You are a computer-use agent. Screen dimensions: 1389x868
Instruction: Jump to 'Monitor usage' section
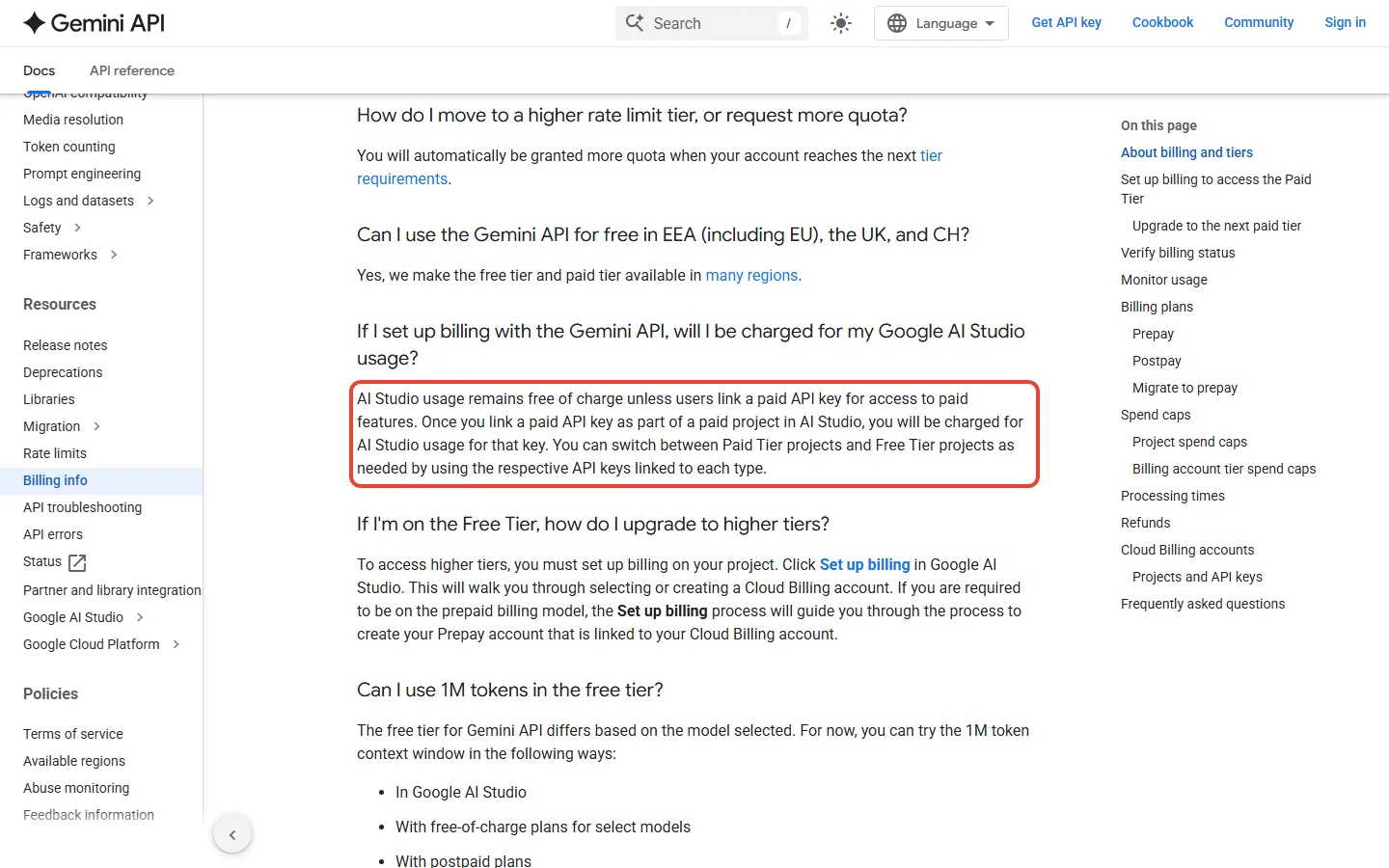tap(1164, 280)
